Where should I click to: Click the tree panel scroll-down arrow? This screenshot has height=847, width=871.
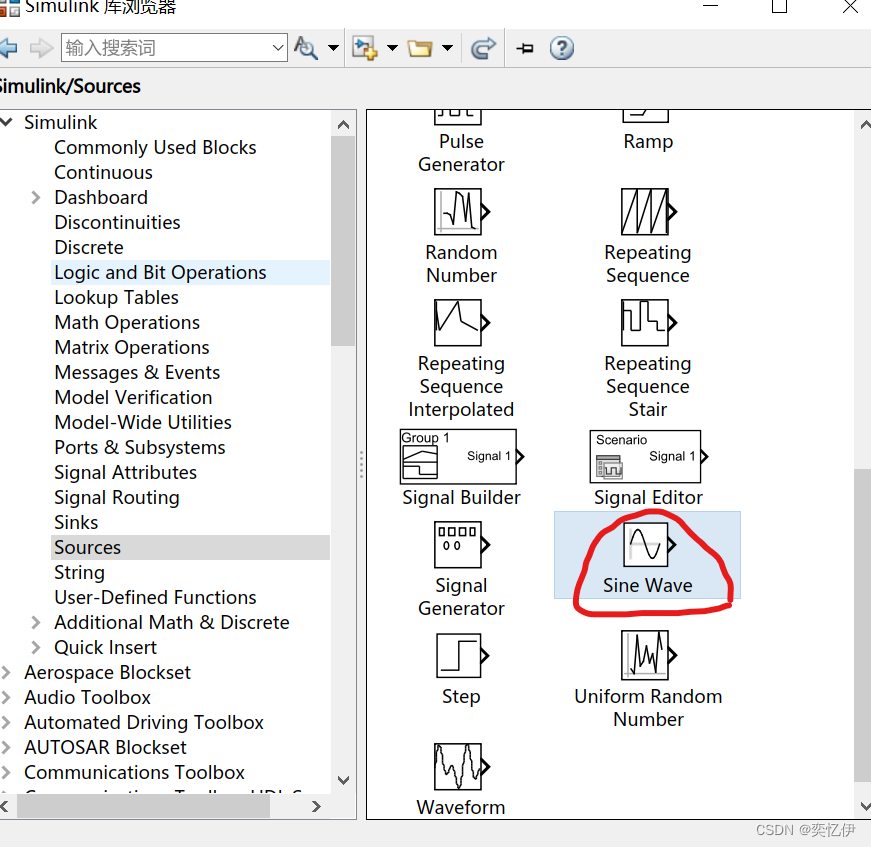343,780
